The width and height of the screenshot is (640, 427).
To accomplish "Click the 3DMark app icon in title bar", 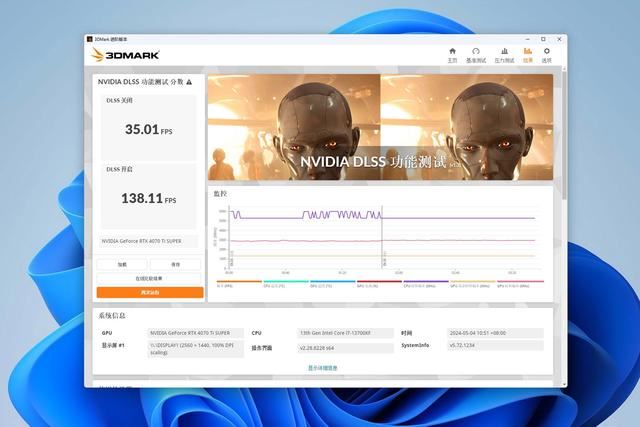I will pyautogui.click(x=90, y=39).
